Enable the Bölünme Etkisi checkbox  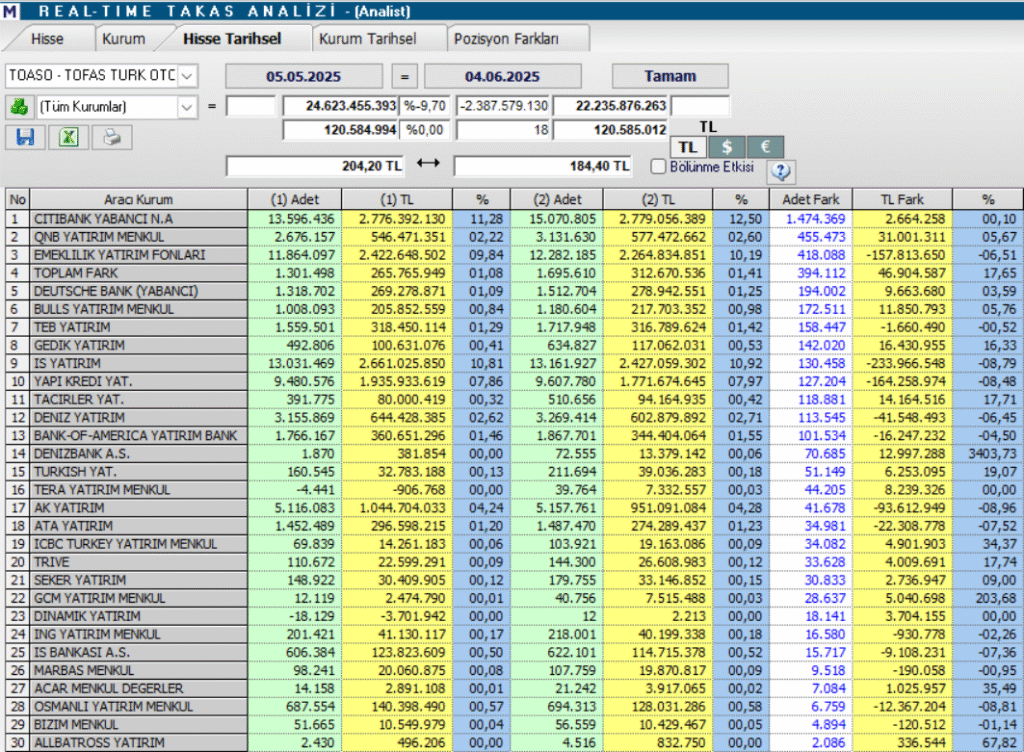pyautogui.click(x=658, y=166)
